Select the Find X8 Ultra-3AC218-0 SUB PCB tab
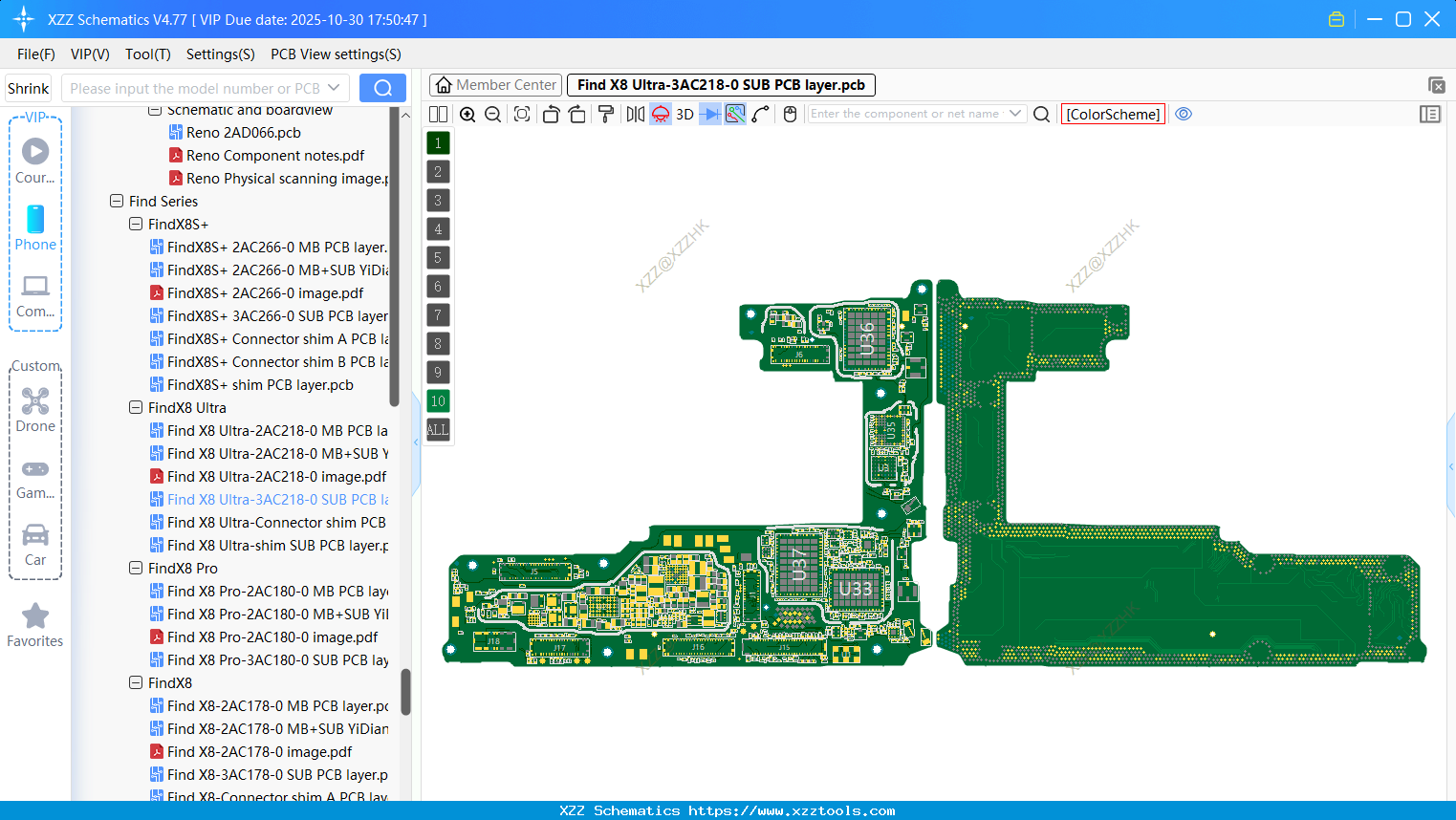1456x820 pixels. (718, 84)
